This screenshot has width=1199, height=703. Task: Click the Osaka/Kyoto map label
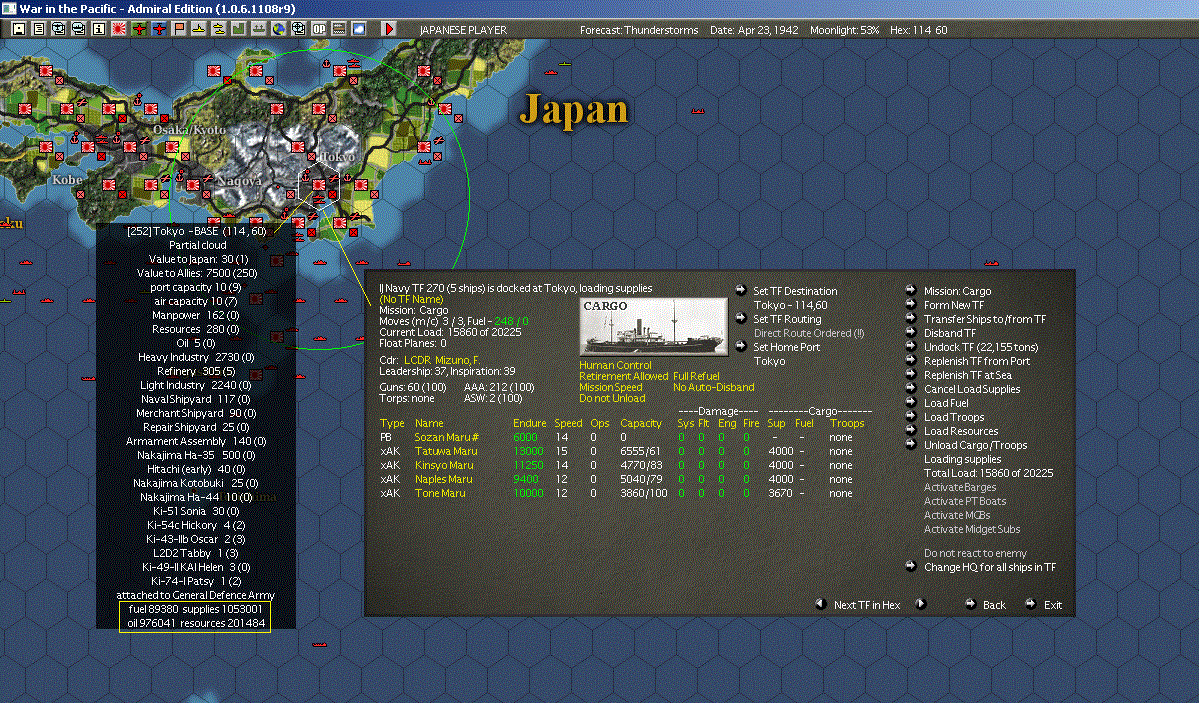click(x=189, y=129)
